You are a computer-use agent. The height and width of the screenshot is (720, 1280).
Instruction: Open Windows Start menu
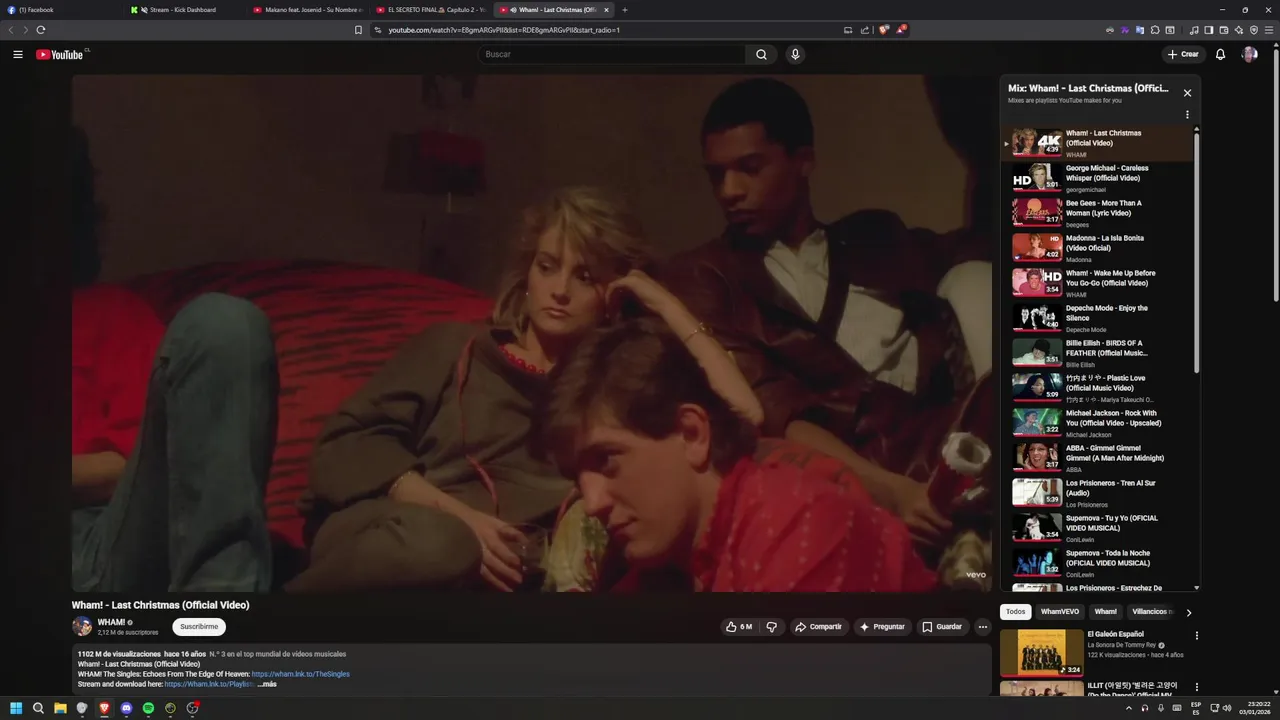[x=16, y=708]
